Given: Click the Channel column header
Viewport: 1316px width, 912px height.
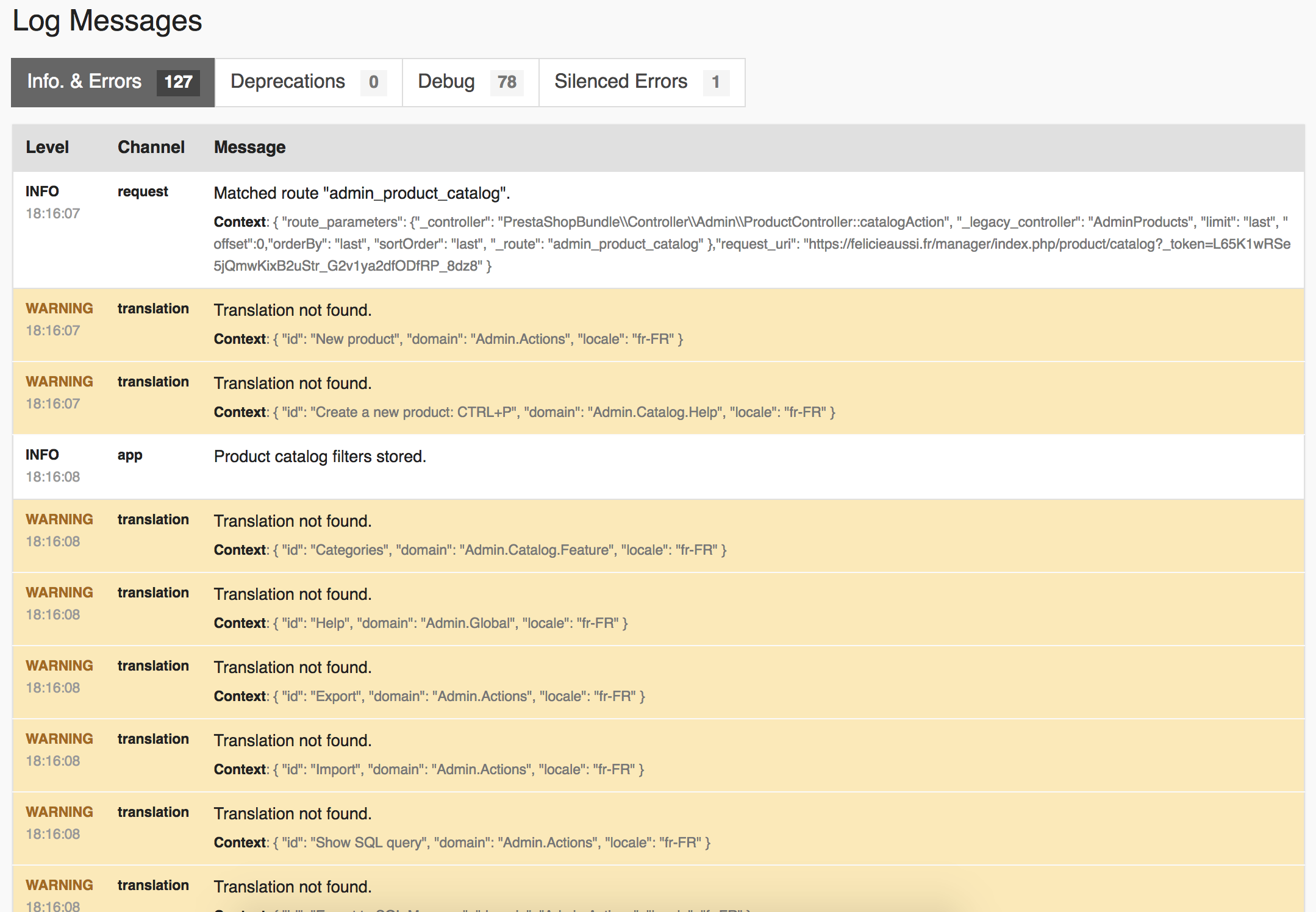Looking at the screenshot, I should pyautogui.click(x=151, y=147).
